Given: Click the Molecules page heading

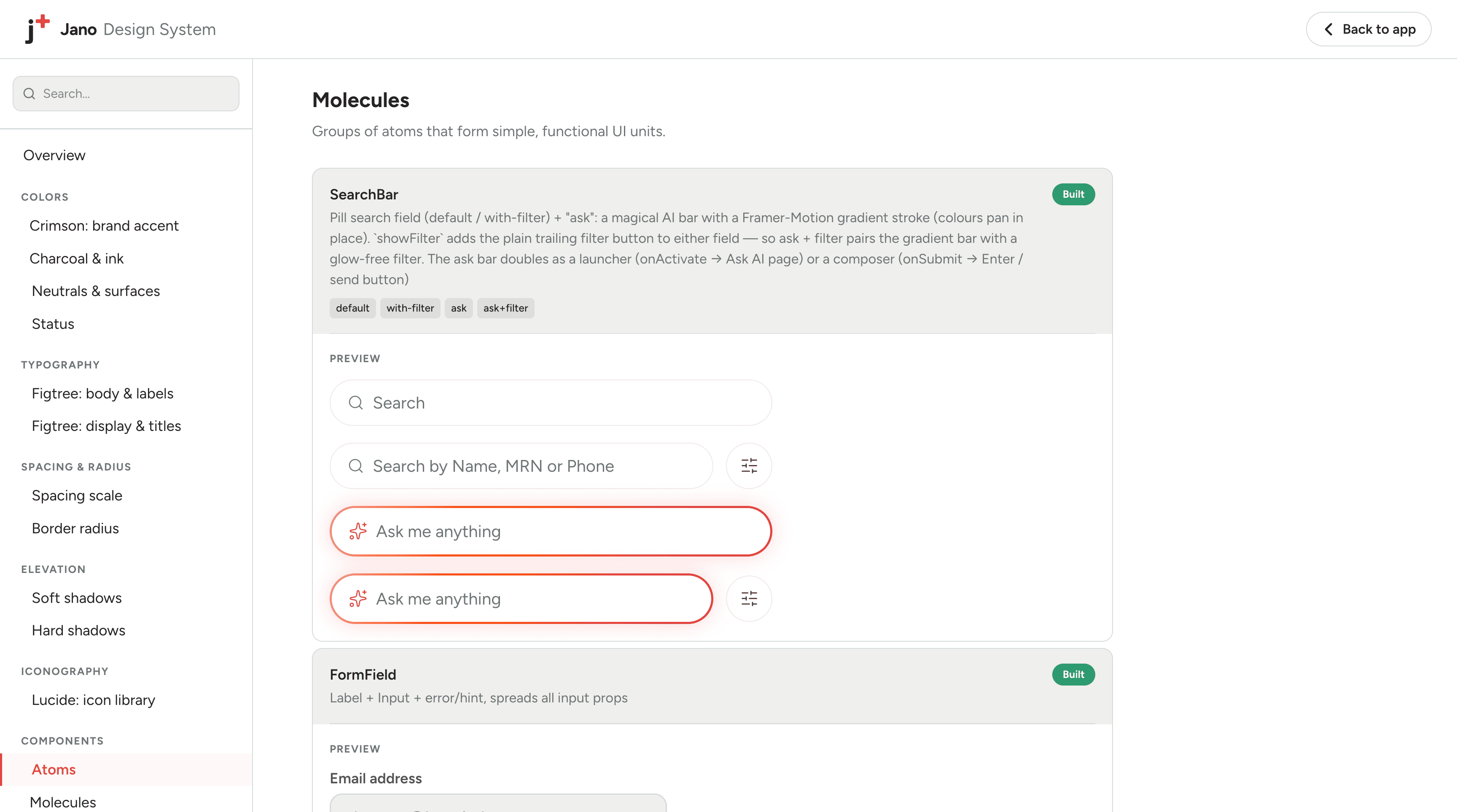Looking at the screenshot, I should 361,99.
